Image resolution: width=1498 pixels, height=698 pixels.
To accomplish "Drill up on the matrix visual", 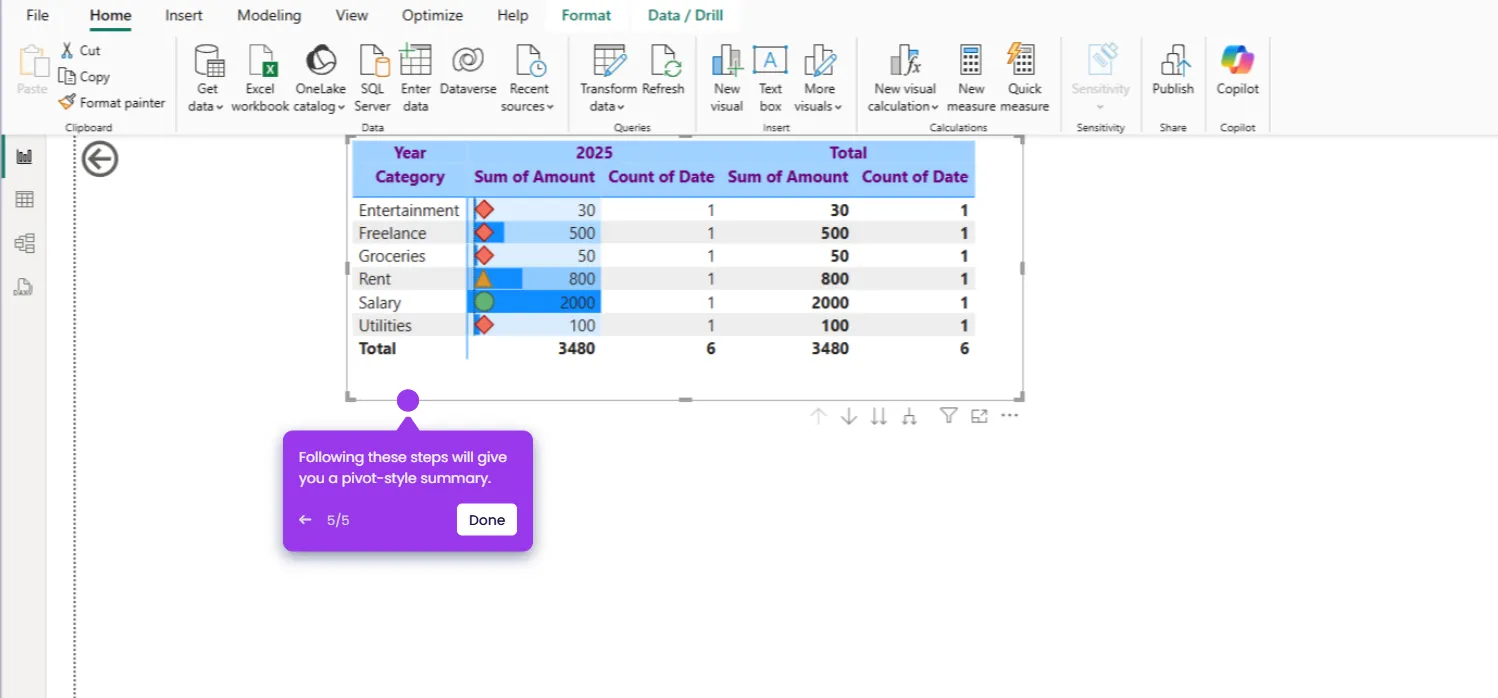I will coord(818,416).
